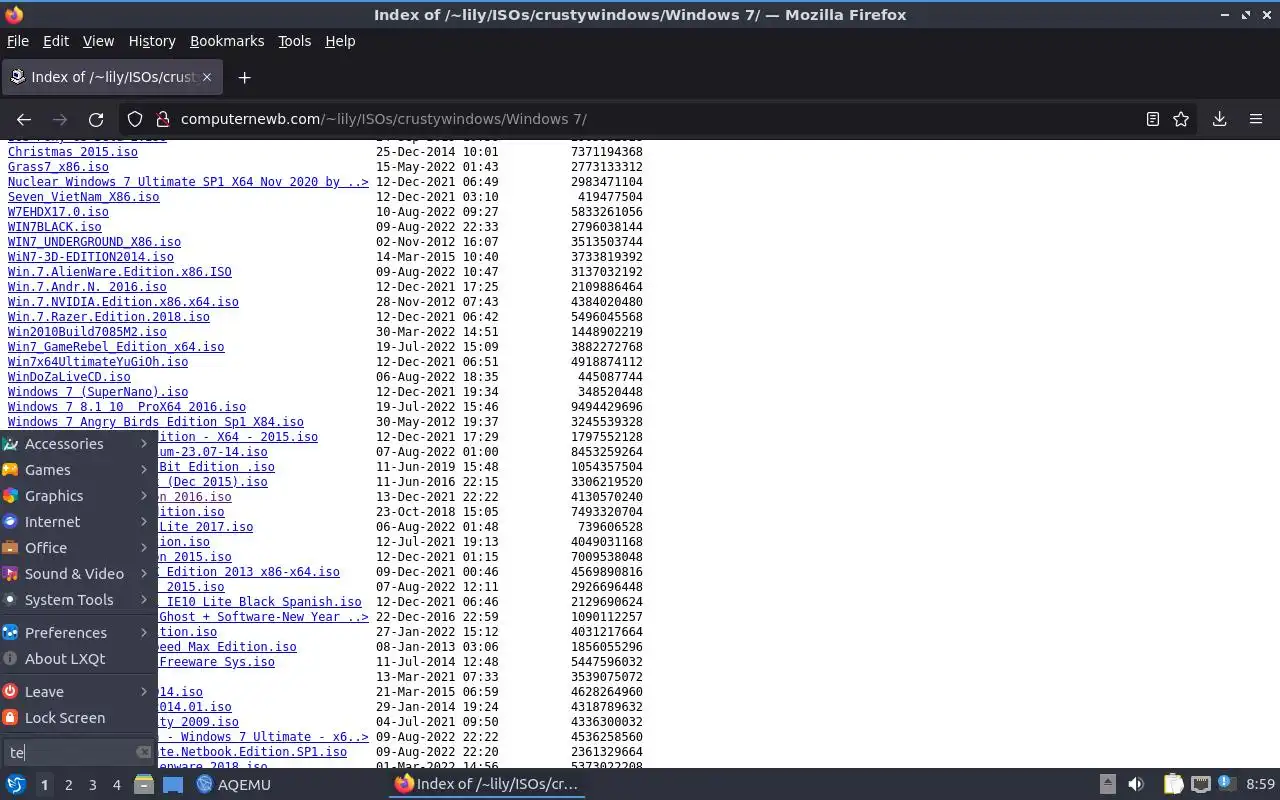1280x800 pixels.
Task: Switch to the AQEMU taskbar window
Action: (234, 785)
